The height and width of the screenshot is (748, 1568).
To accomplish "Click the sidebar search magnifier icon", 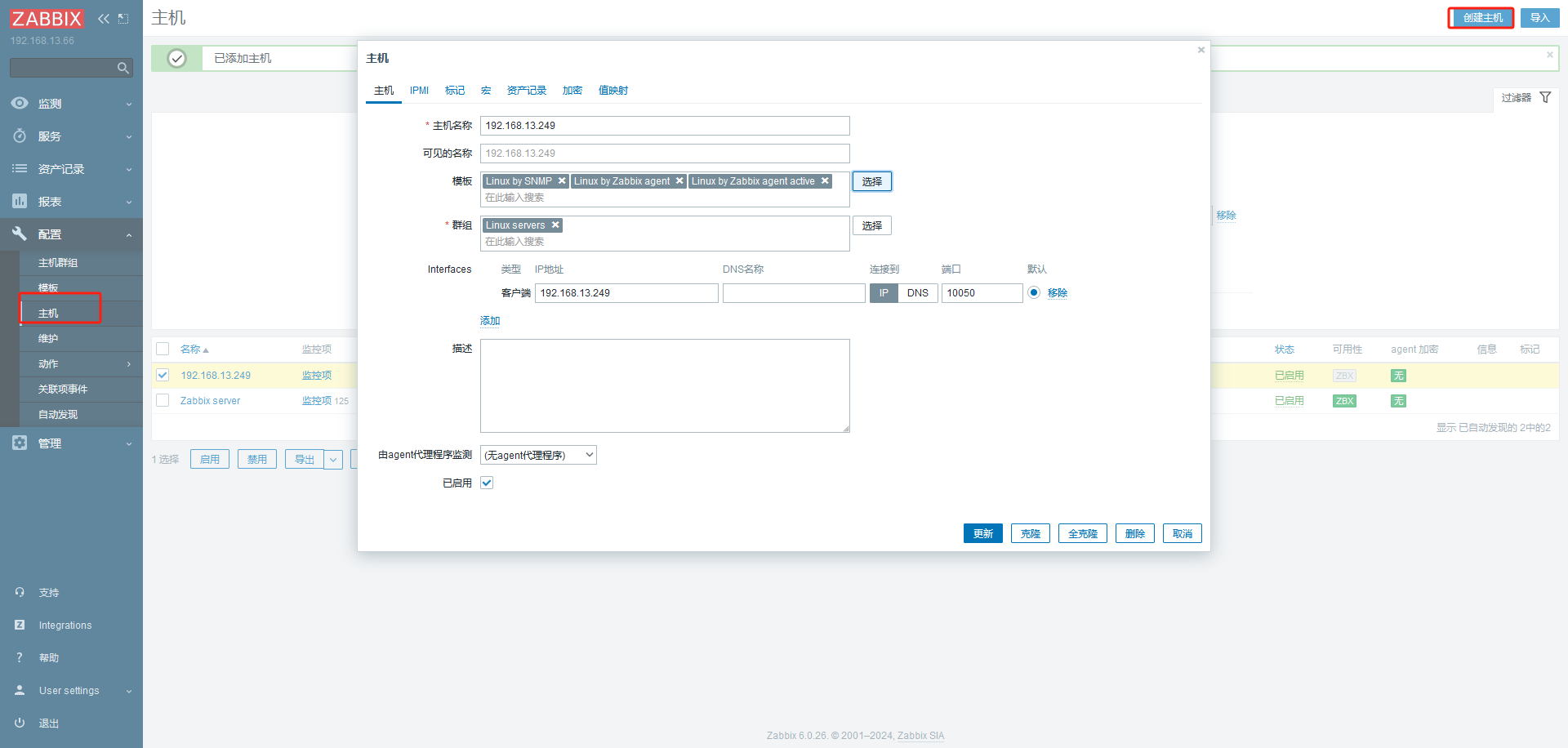I will click(123, 68).
